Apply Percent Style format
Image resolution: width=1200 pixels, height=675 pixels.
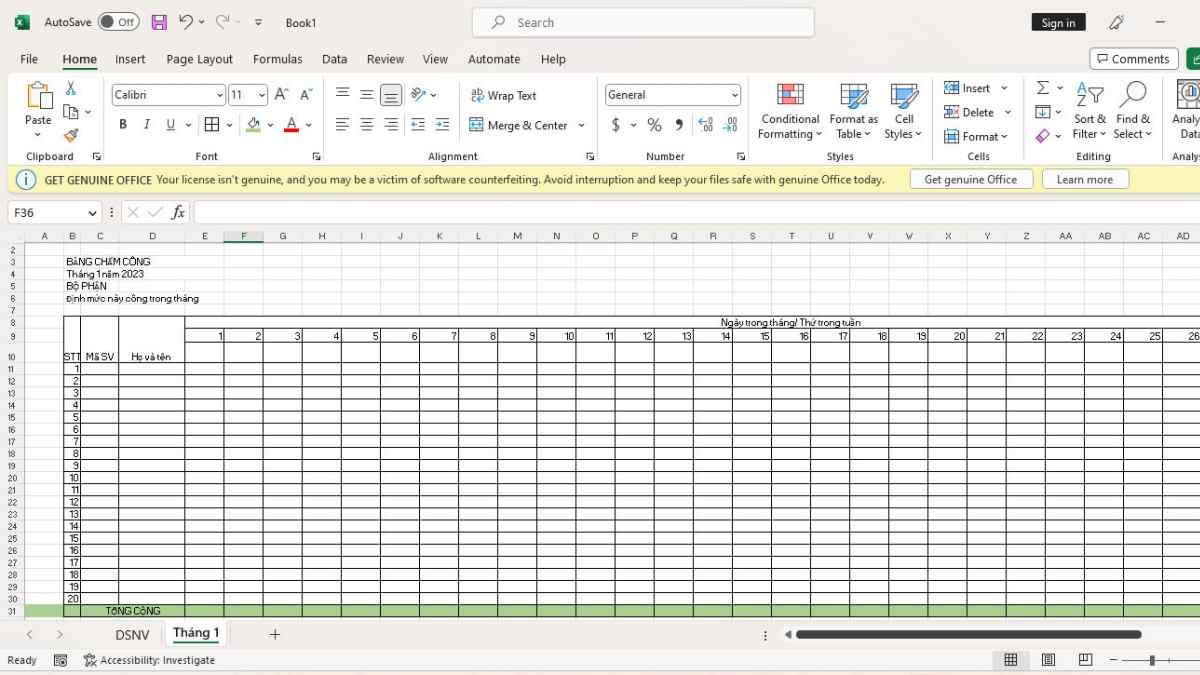point(654,125)
